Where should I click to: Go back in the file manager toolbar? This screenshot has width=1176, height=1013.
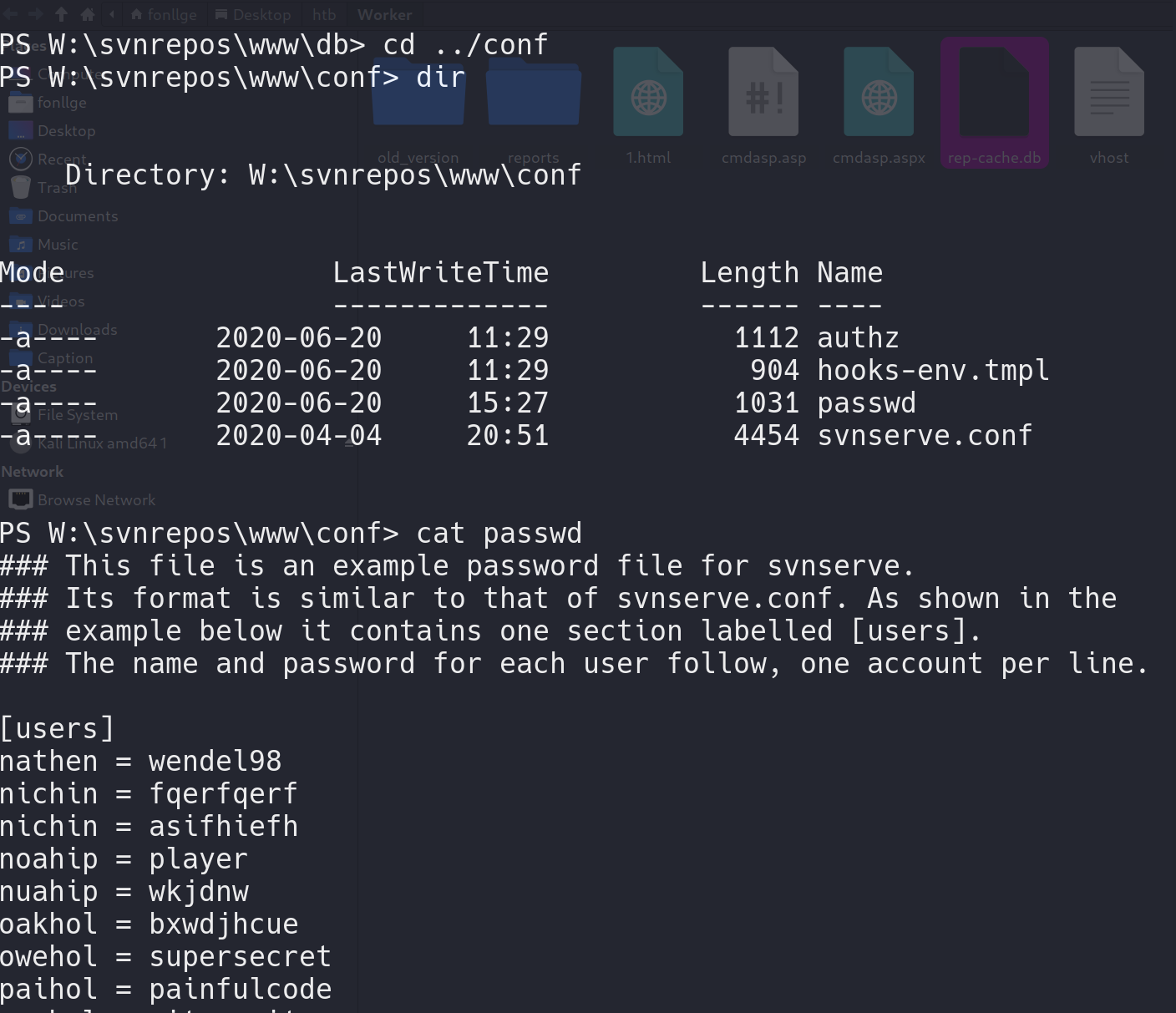click(x=12, y=14)
